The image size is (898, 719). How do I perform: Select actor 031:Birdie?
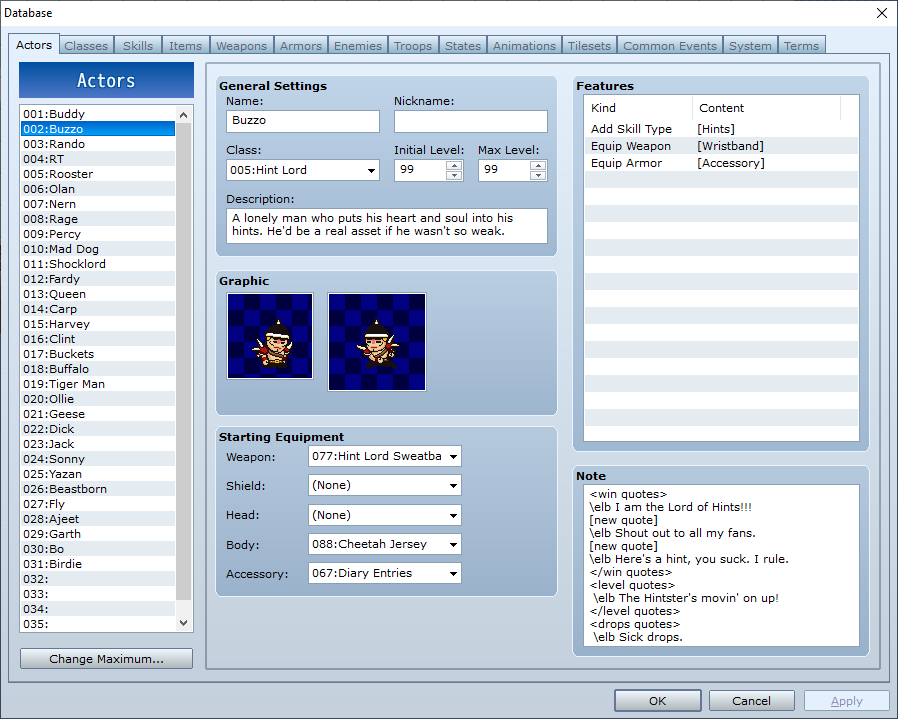point(98,564)
